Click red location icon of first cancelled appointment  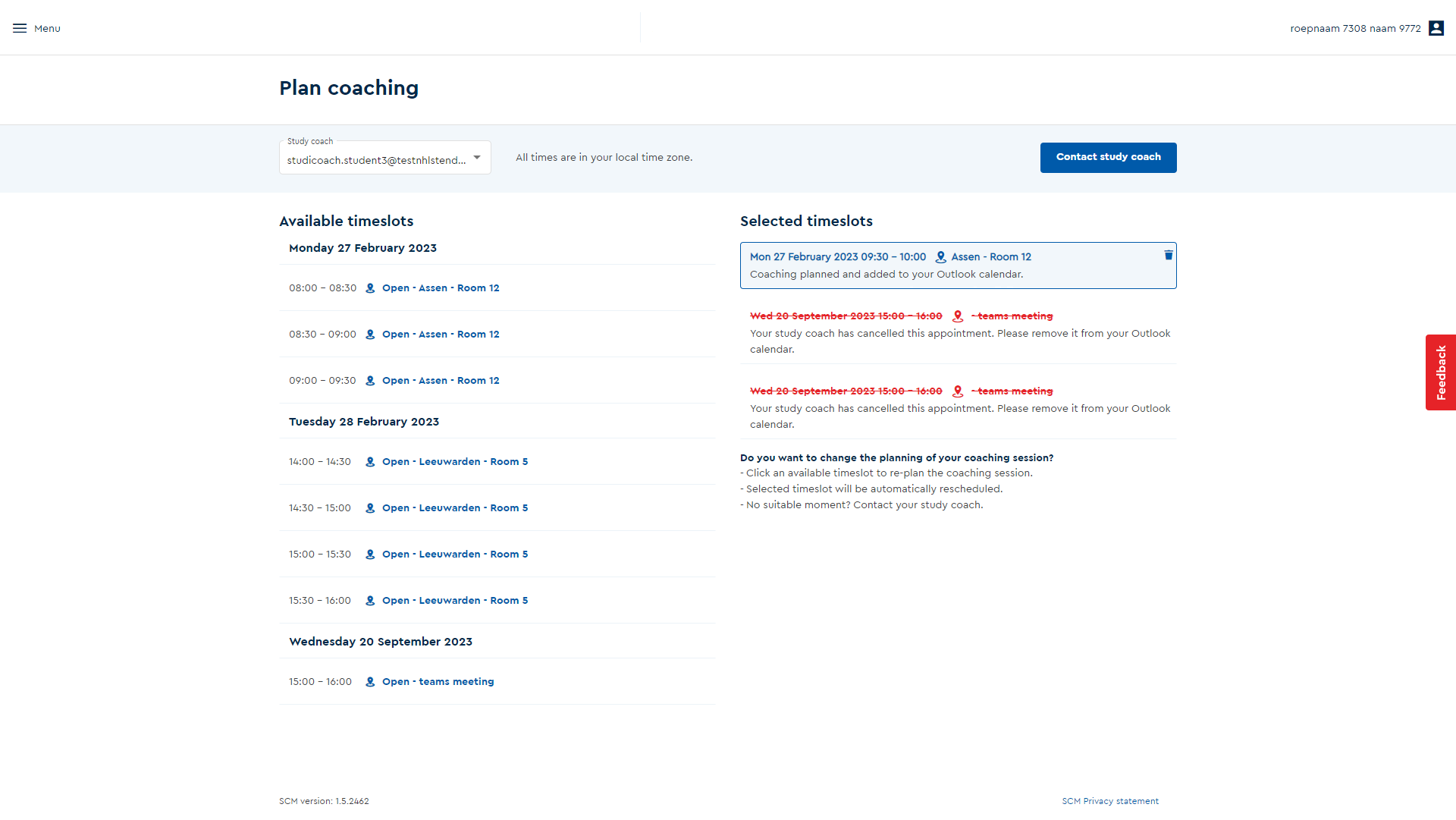coord(958,316)
